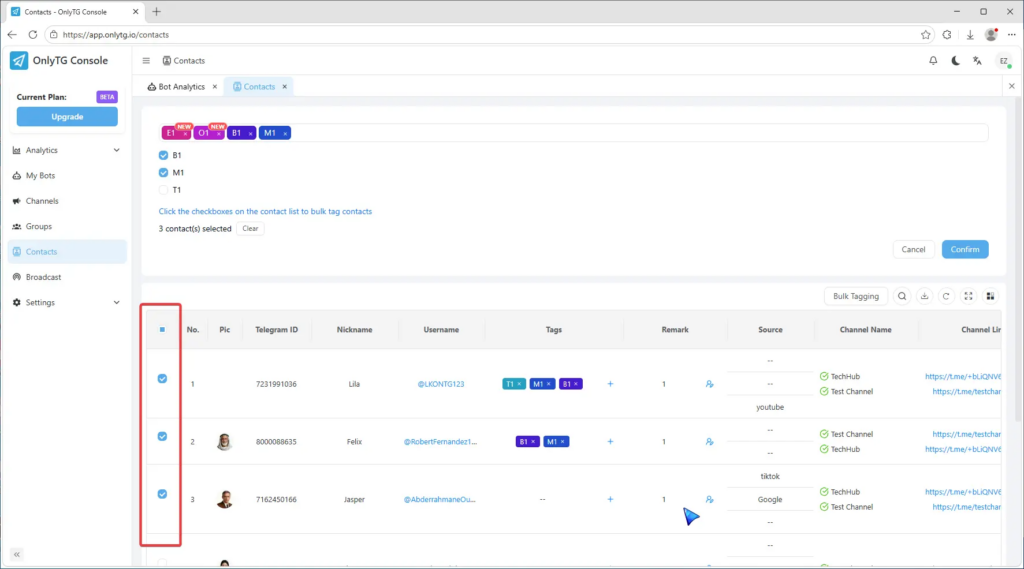Collapse the sidebar using the bottom chevrons
1024x569 pixels.
17,554
